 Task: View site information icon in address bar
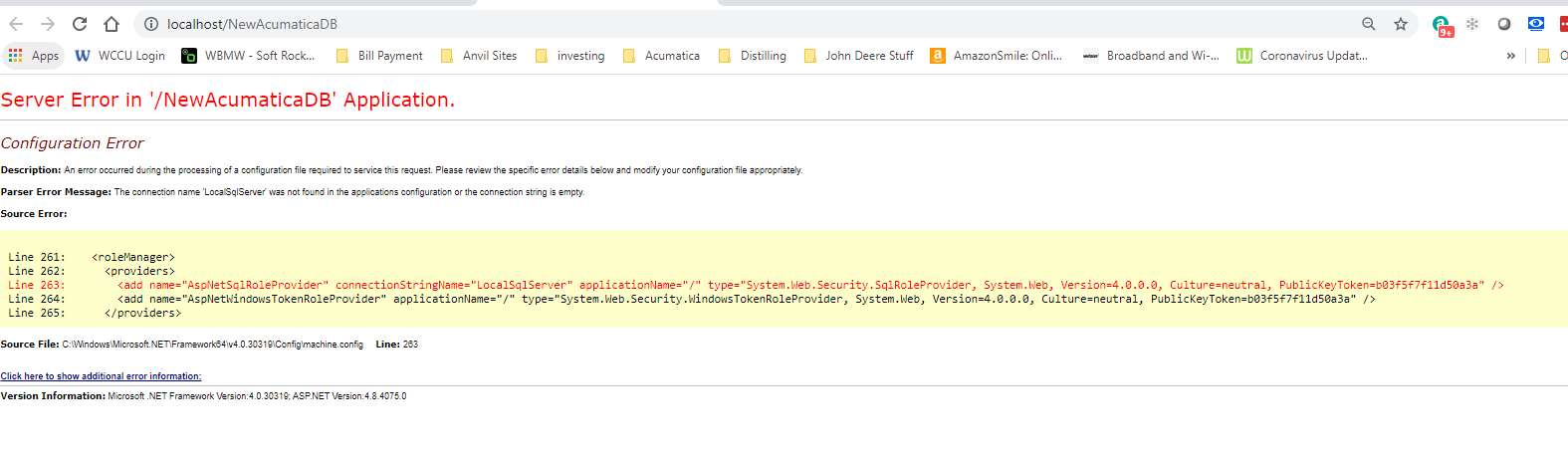pyautogui.click(x=151, y=24)
